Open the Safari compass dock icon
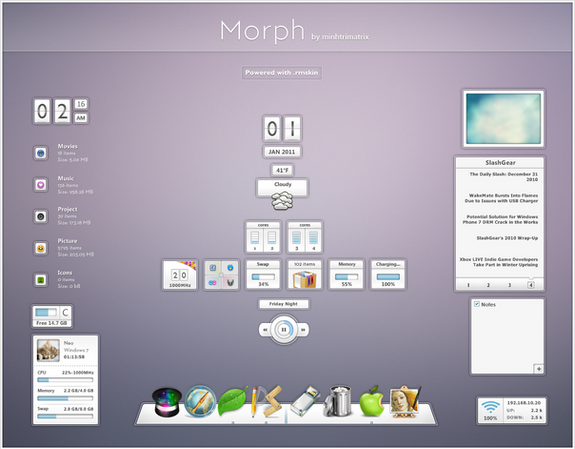Screen dimensions: 575x449 point(200,401)
